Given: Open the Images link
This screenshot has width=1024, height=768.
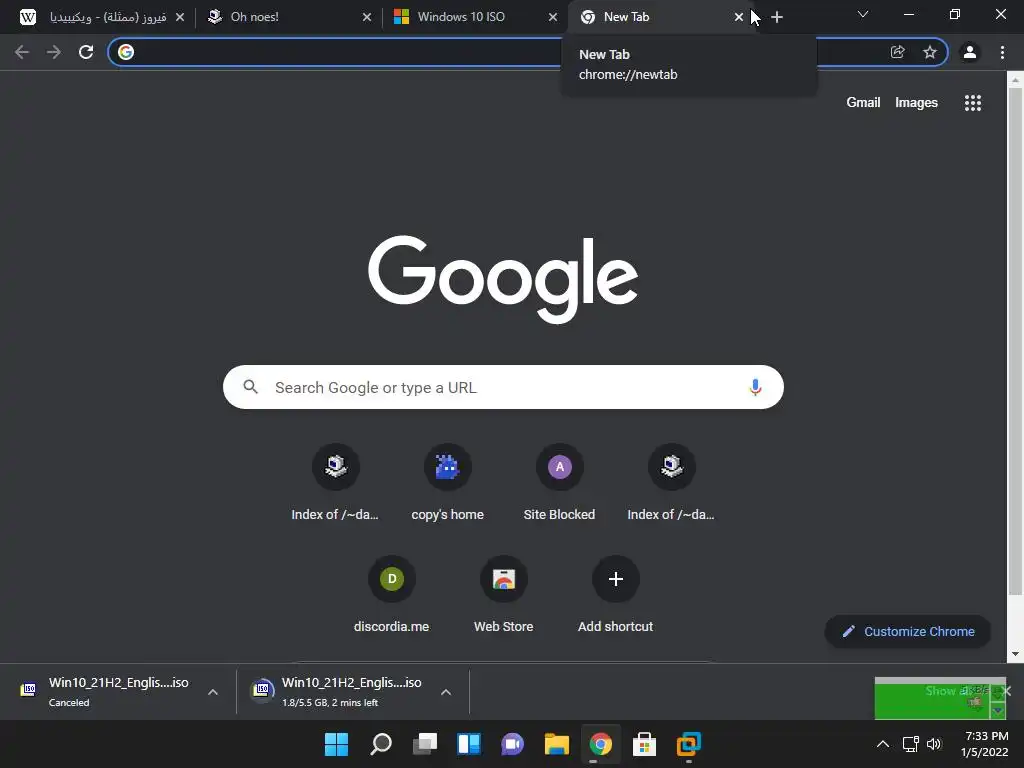Looking at the screenshot, I should click(916, 103).
